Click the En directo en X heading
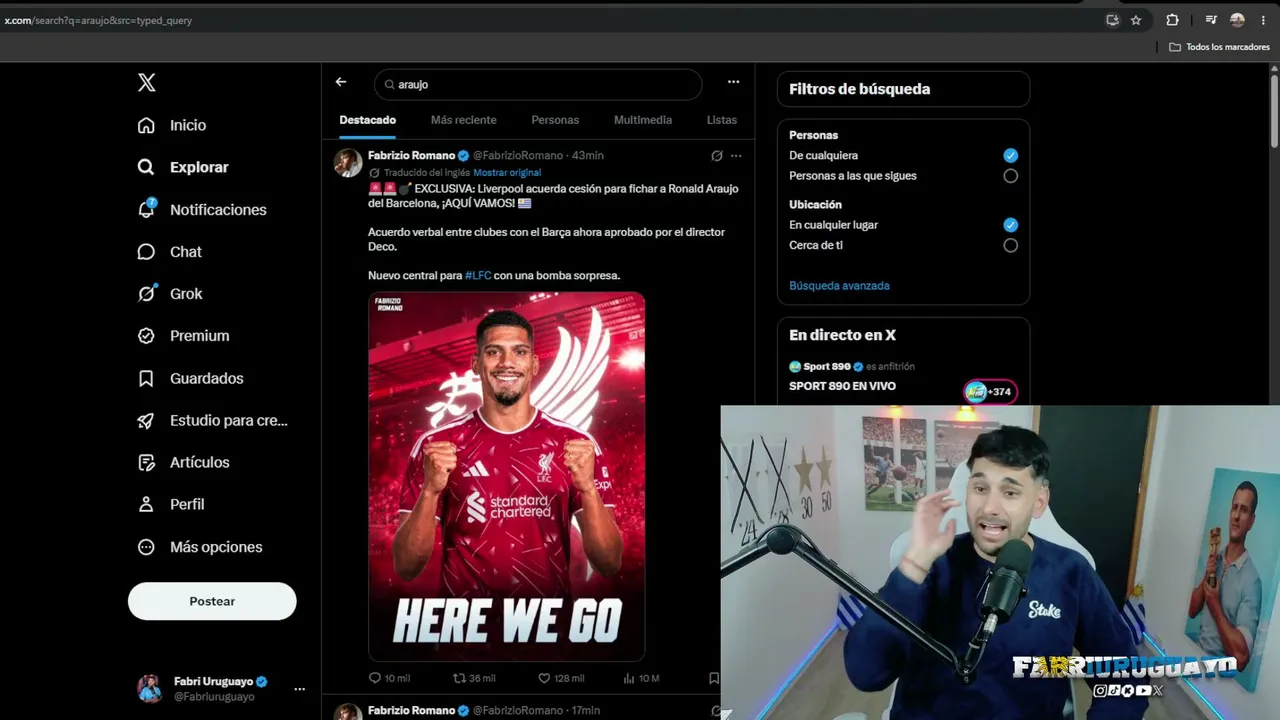 point(842,335)
